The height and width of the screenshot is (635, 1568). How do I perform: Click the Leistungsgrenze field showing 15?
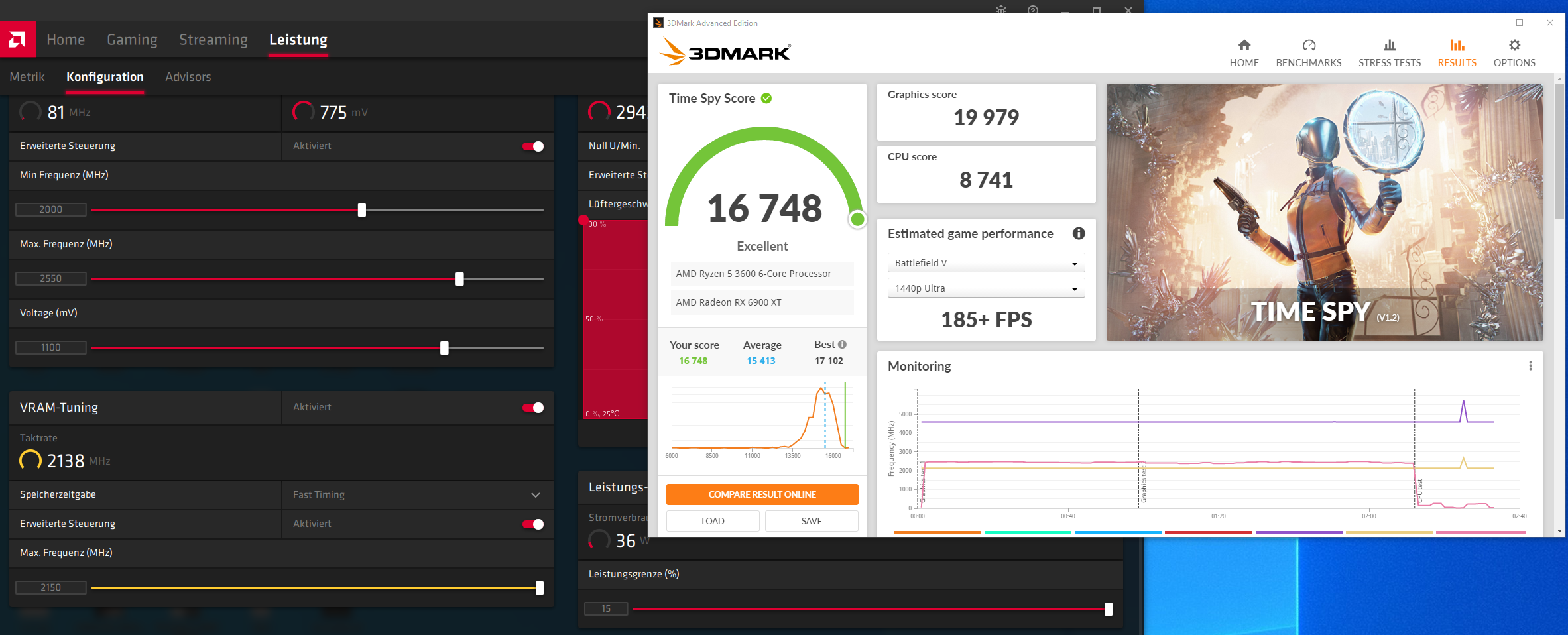point(606,609)
